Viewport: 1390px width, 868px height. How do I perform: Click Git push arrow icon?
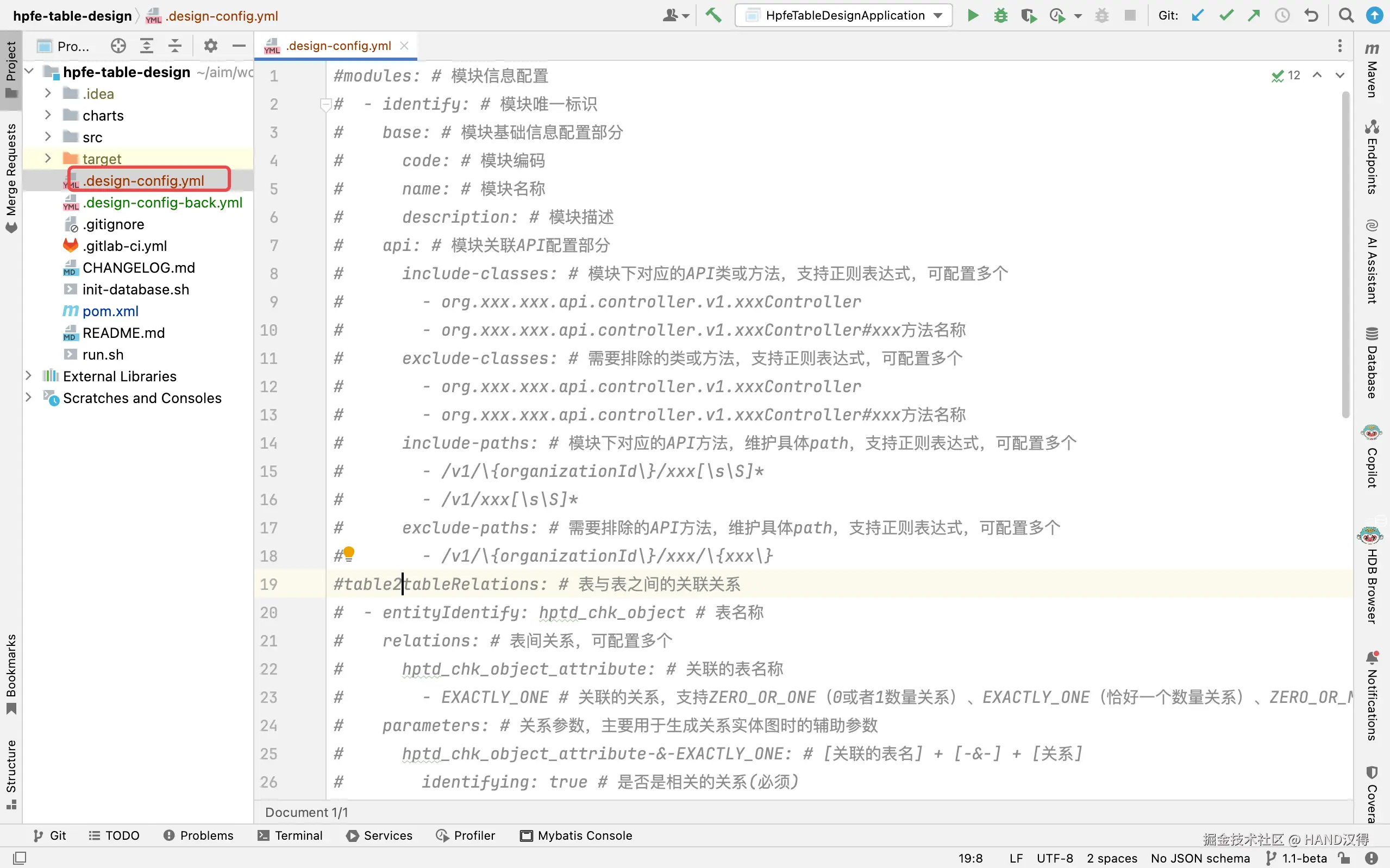point(1254,16)
